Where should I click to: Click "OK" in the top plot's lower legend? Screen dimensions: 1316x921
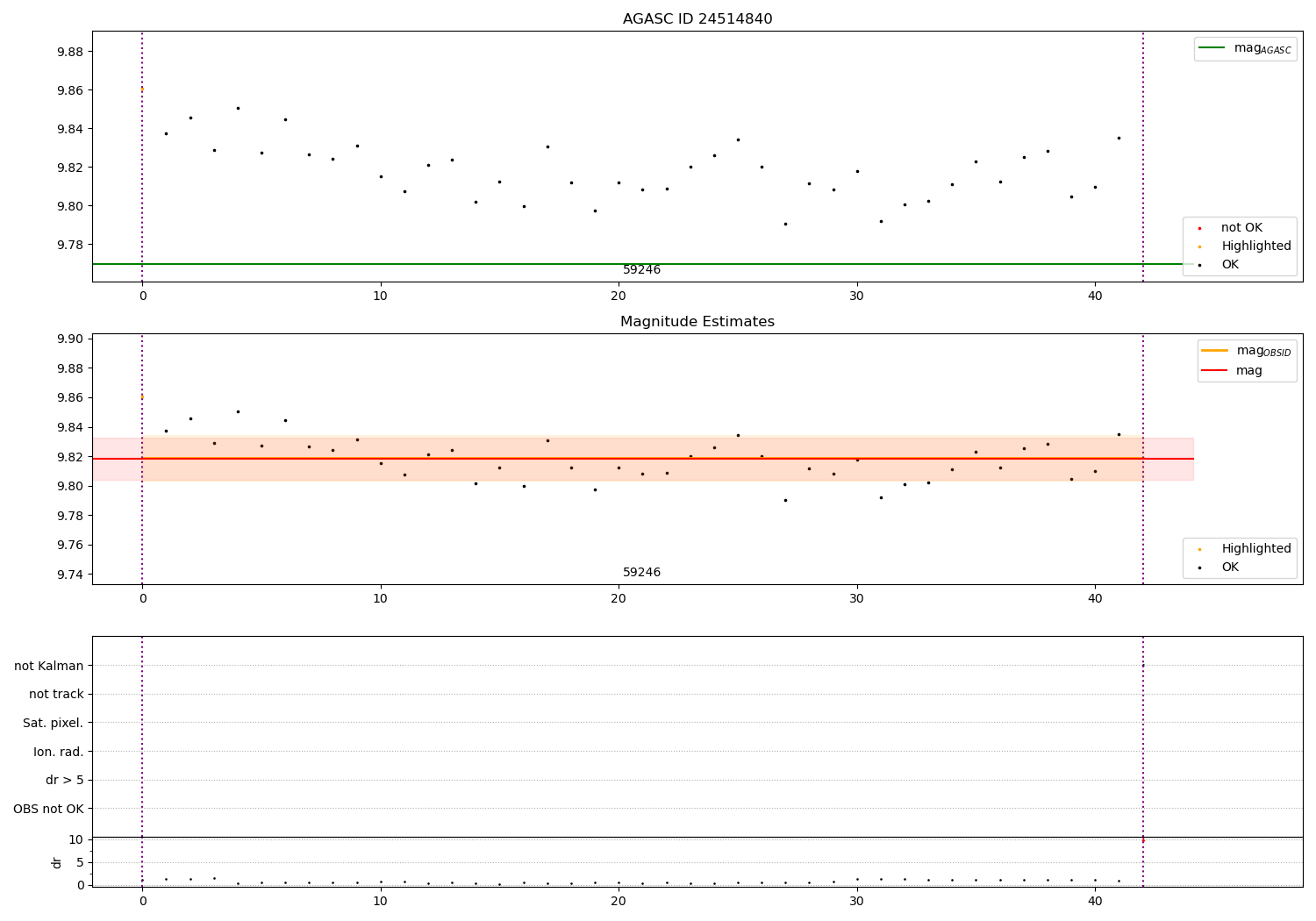1219,265
